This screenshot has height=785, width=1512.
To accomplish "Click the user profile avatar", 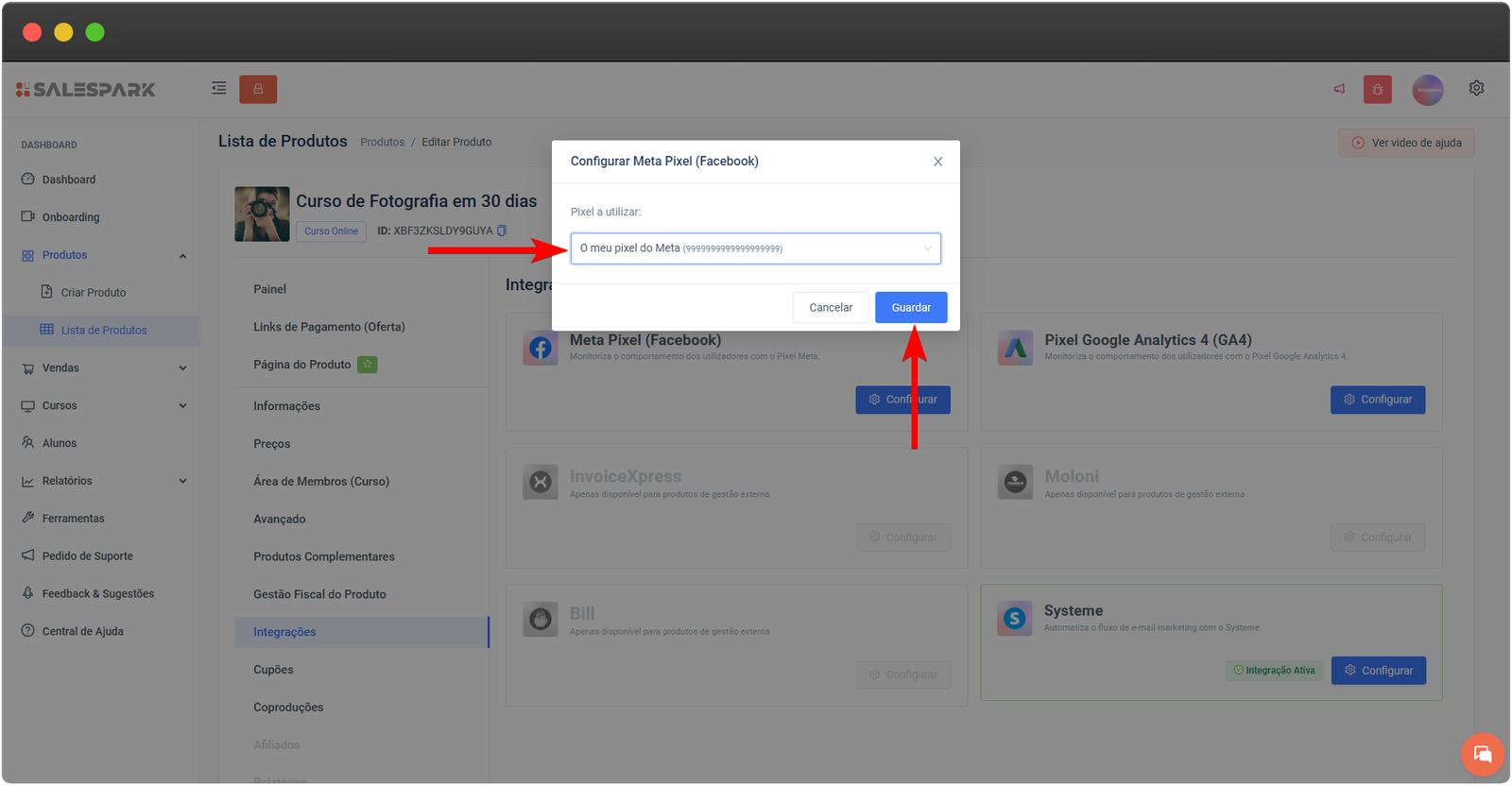I will coord(1427,90).
